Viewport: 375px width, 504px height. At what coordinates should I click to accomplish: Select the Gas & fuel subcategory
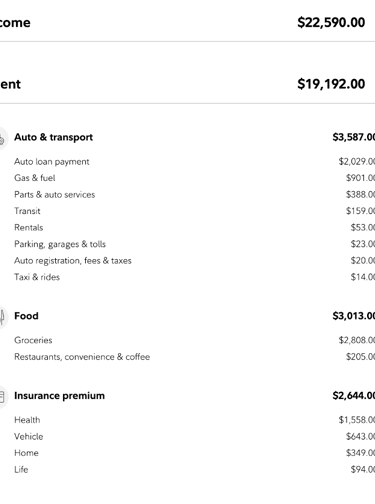[x=35, y=178]
